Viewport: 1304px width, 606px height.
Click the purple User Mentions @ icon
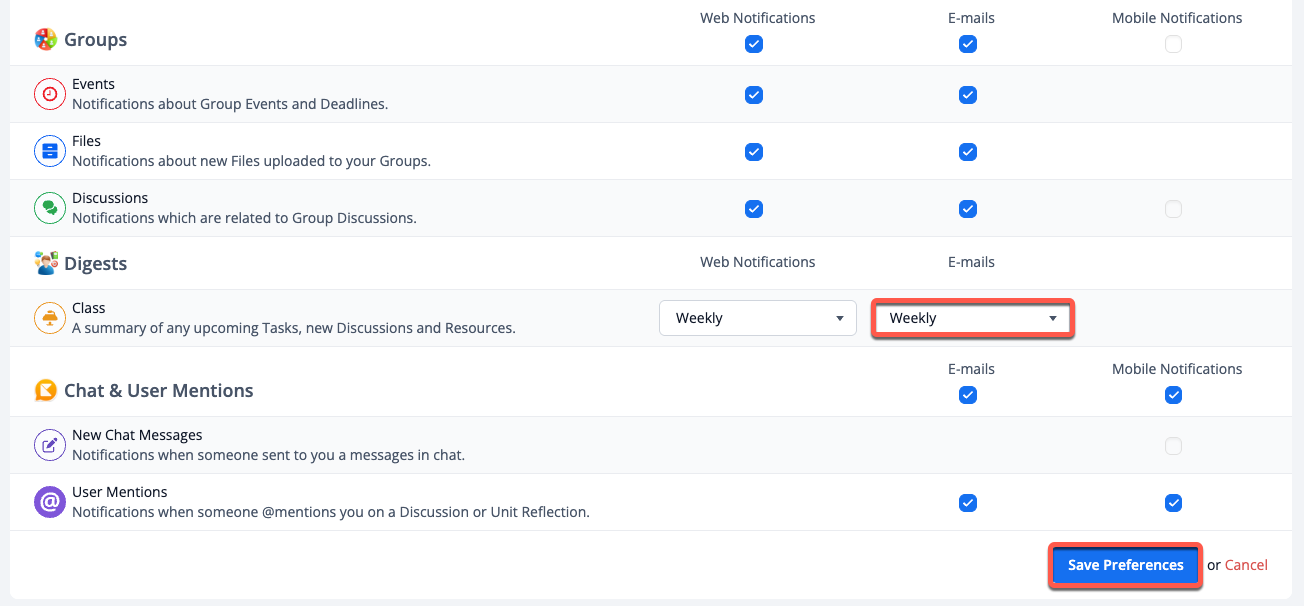pyautogui.click(x=49, y=502)
